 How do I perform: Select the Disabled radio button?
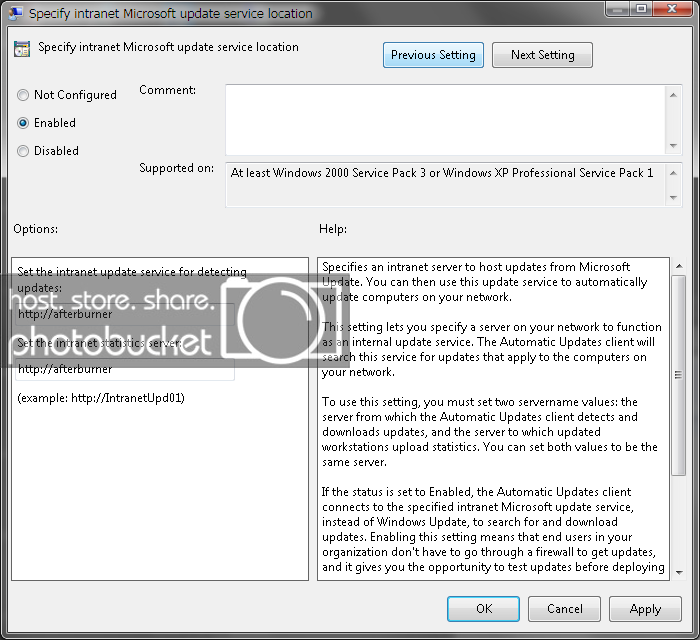[x=23, y=151]
